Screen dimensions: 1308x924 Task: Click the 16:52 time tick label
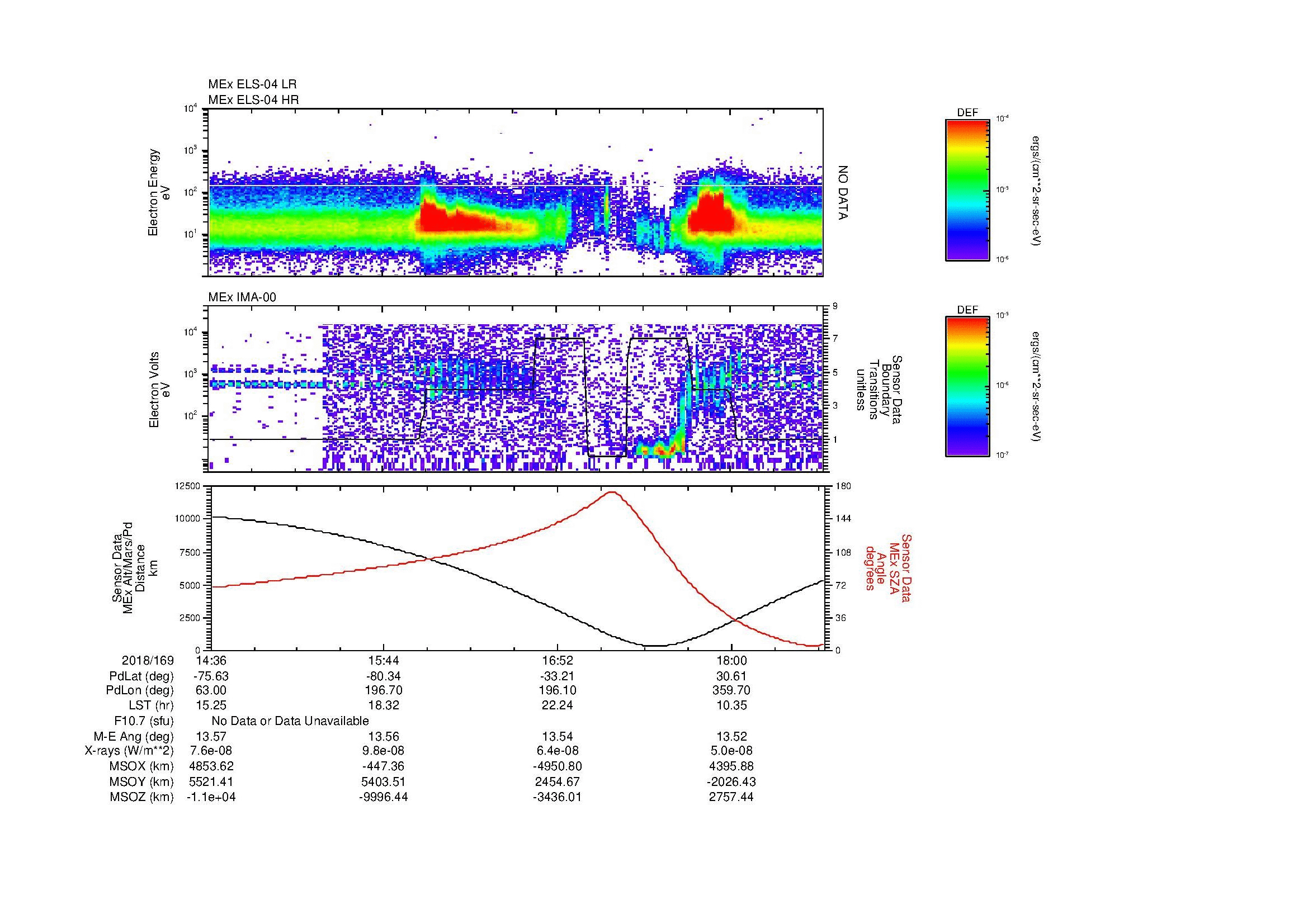tap(557, 661)
